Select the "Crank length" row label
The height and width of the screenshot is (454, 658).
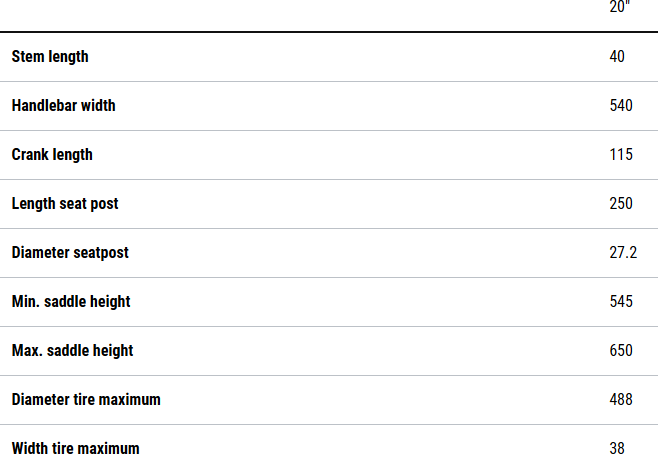[x=52, y=155]
